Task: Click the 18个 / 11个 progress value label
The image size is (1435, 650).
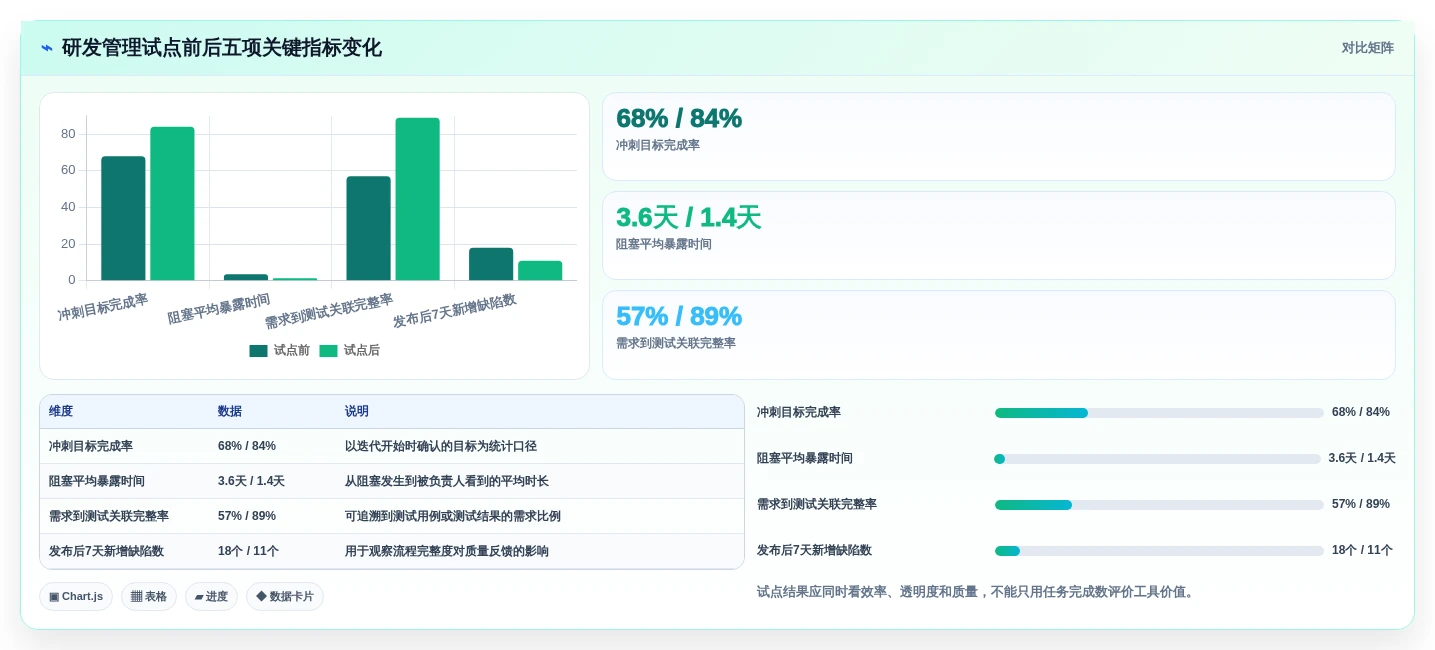Action: tap(1362, 550)
